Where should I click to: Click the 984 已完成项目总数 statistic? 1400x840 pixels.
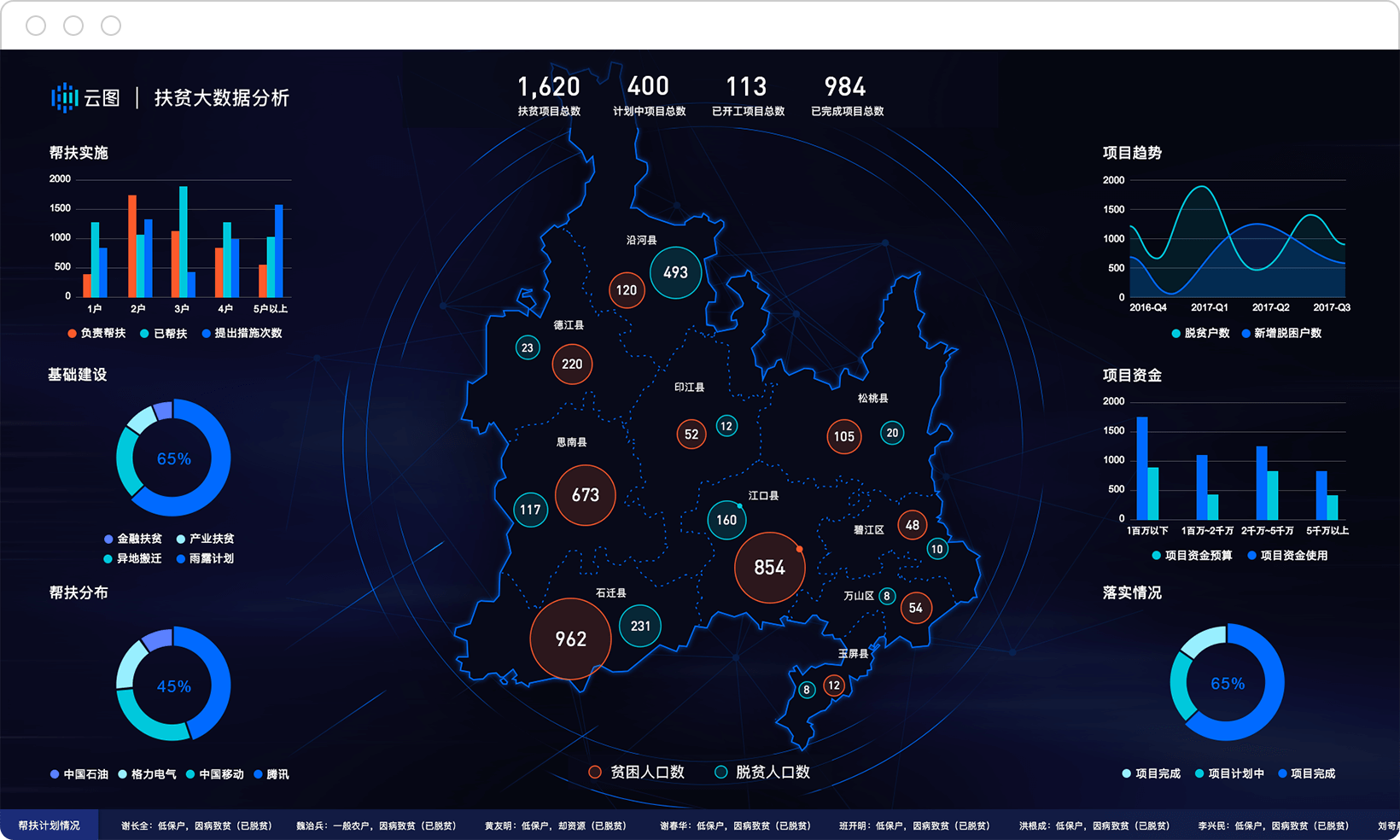847,96
